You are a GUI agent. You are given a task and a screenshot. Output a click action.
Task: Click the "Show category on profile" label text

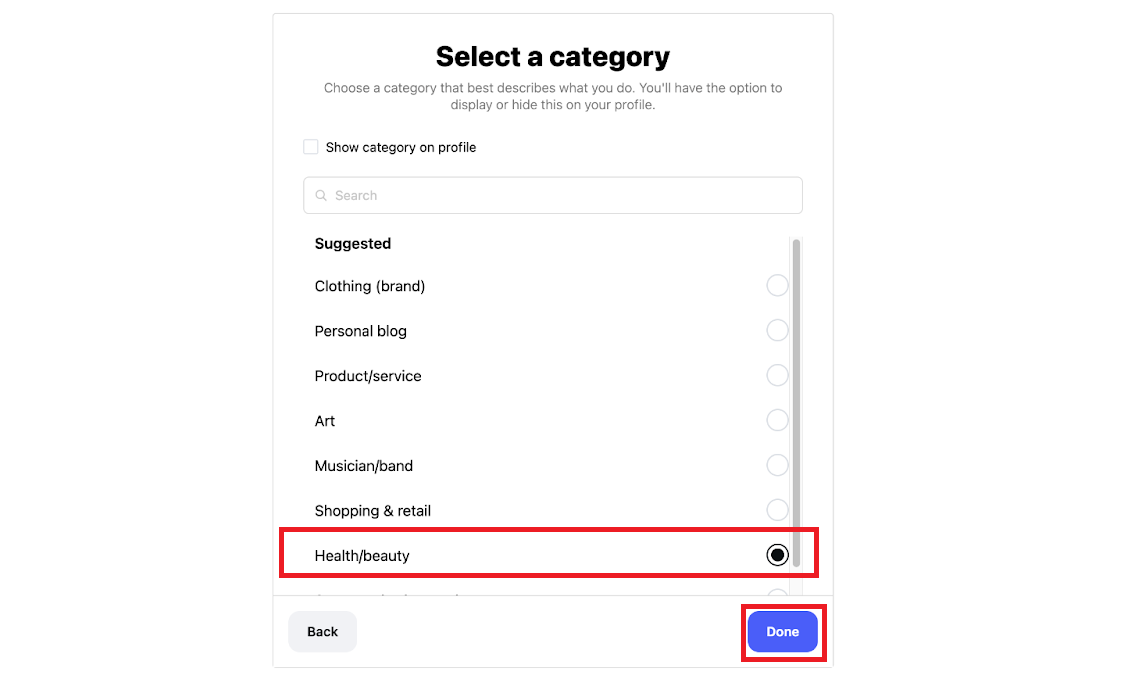point(400,147)
